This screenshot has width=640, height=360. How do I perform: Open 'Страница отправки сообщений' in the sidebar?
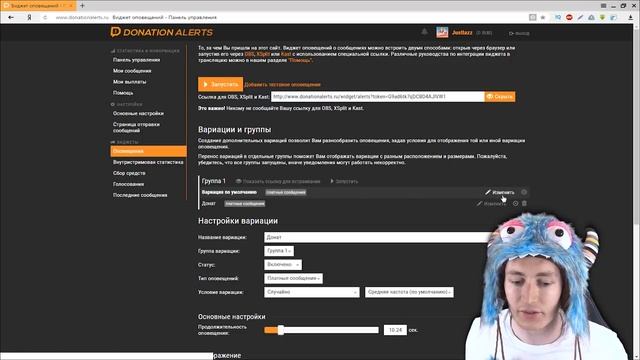point(136,127)
